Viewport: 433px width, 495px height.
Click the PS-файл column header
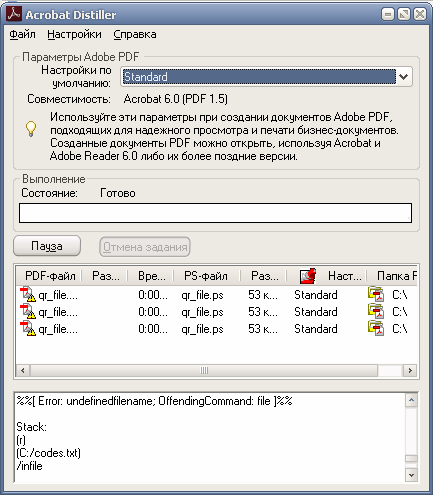pyautogui.click(x=206, y=276)
